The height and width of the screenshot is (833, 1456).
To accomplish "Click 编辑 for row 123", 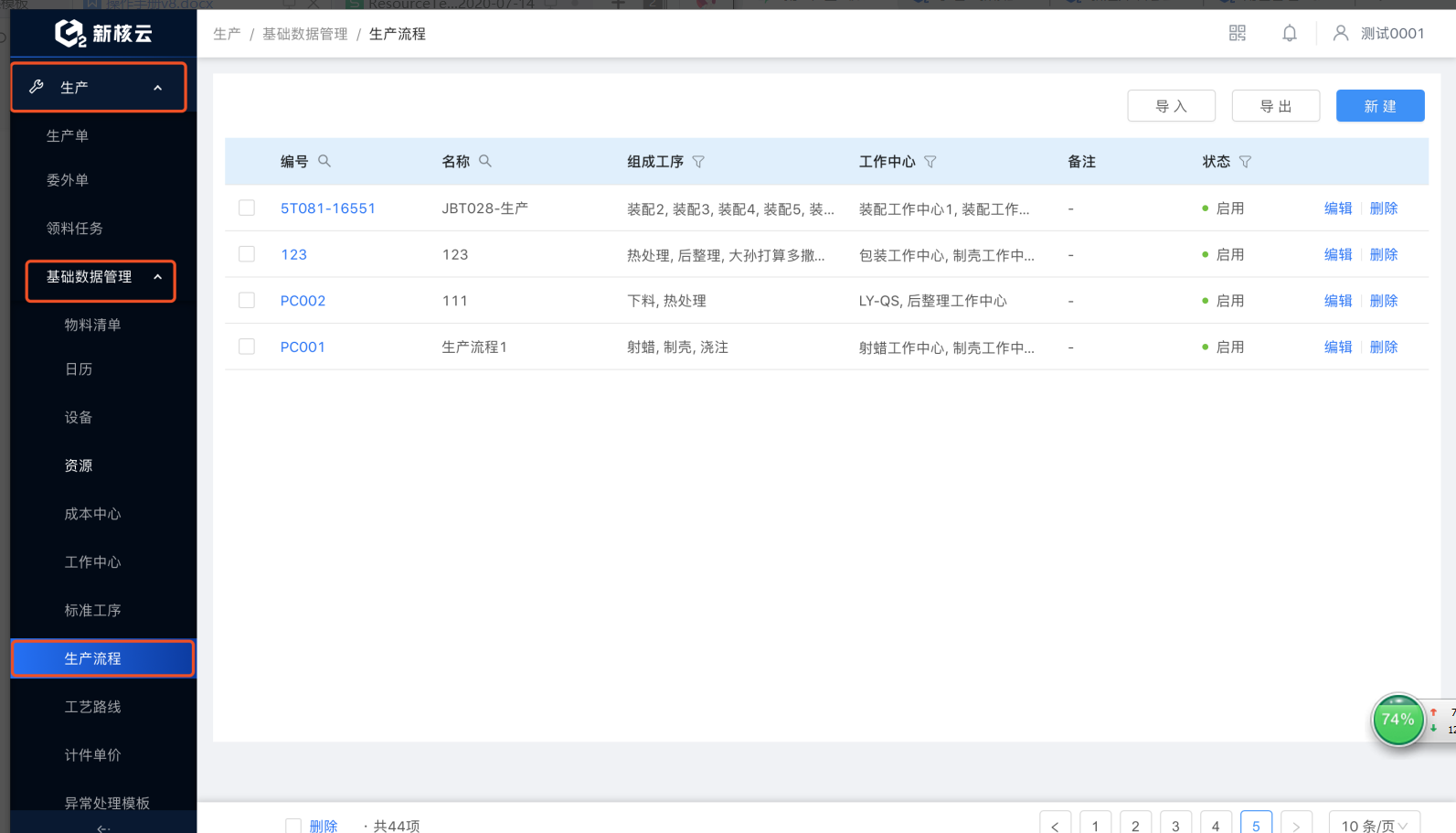I will point(1338,254).
